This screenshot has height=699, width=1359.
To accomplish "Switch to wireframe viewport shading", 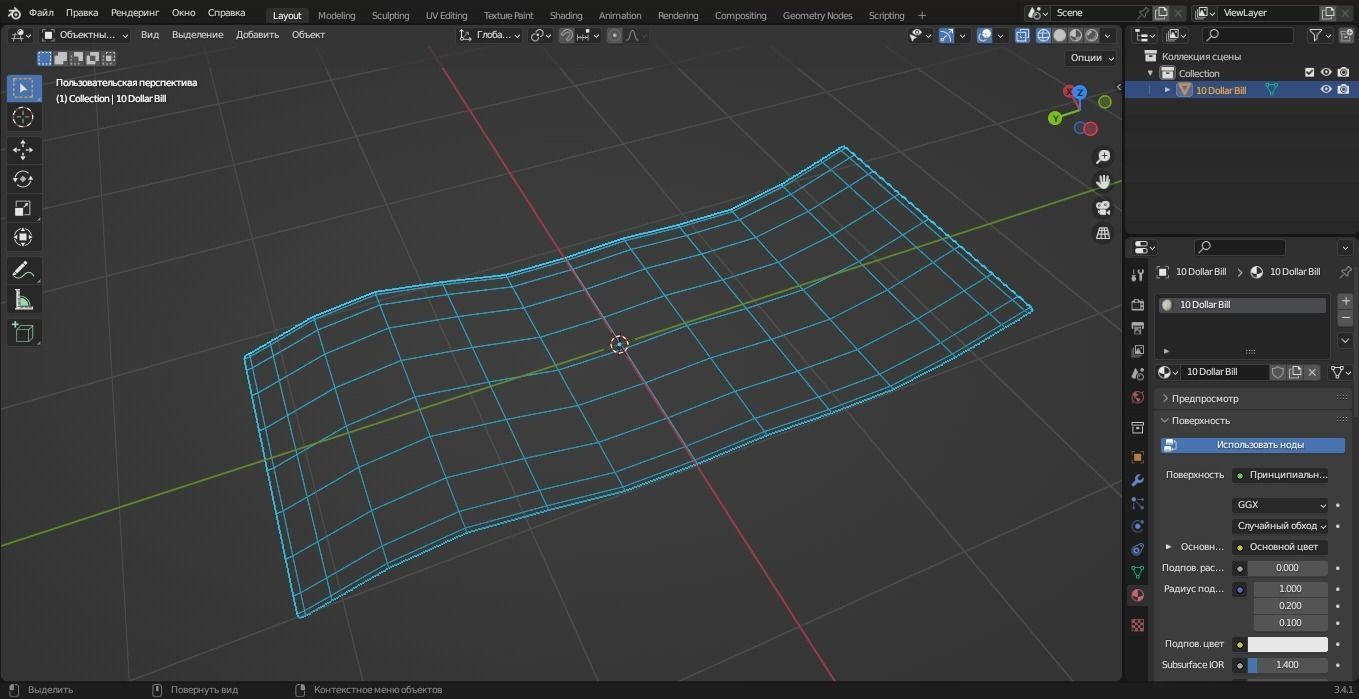I will click(1043, 35).
